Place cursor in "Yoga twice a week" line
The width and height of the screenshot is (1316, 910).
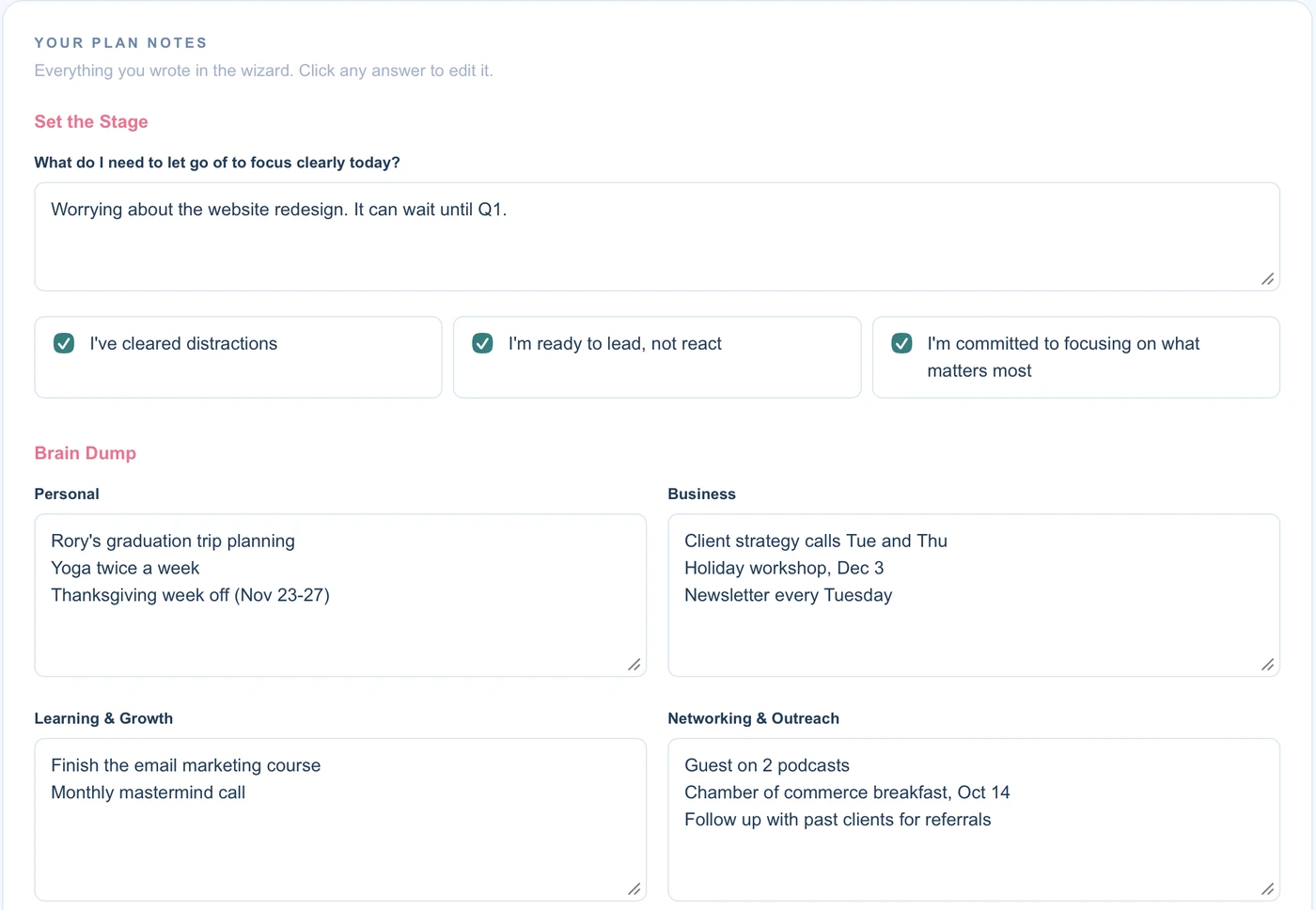pos(125,569)
